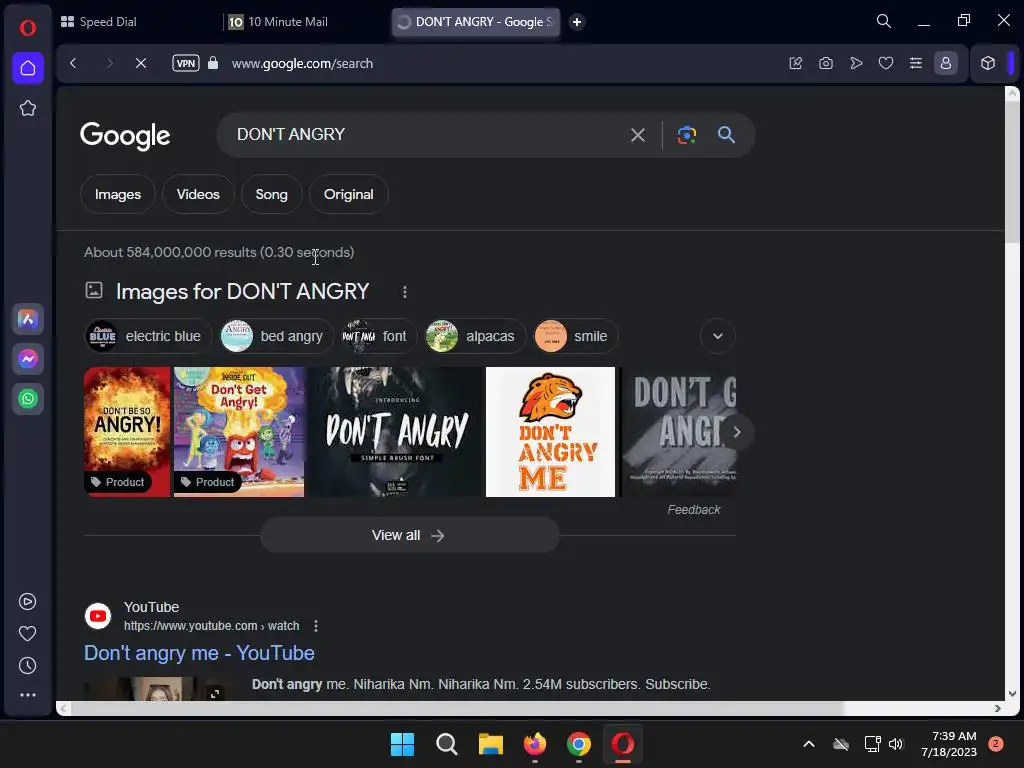Open Firefox from taskbar
Image resolution: width=1024 pixels, height=768 pixels.
(x=535, y=744)
